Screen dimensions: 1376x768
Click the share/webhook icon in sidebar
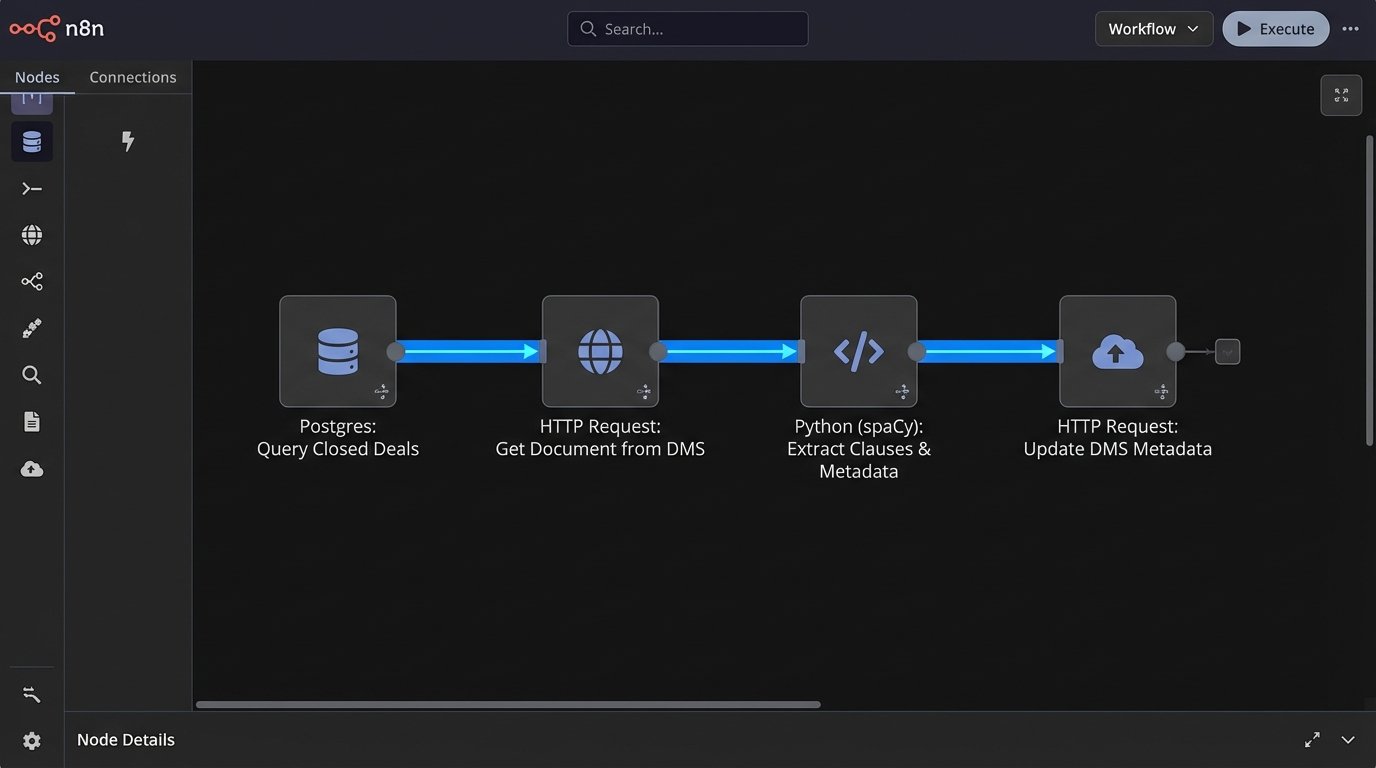pyautogui.click(x=31, y=281)
